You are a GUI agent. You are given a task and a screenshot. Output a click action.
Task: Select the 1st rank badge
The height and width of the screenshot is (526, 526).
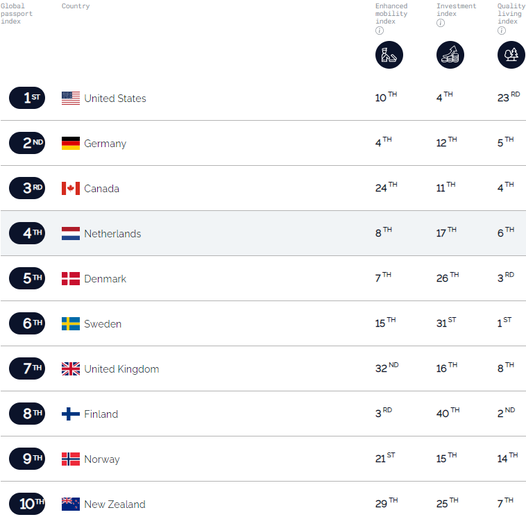click(x=27, y=98)
